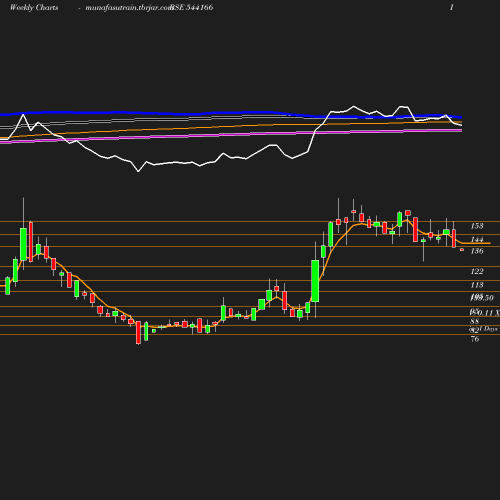The image size is (500, 500).
Task: Click the 122 price level label
Action: 477,271
